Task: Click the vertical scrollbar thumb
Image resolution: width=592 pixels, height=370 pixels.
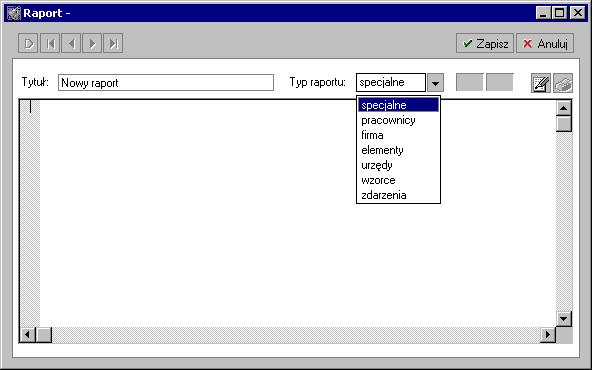Action: (564, 124)
